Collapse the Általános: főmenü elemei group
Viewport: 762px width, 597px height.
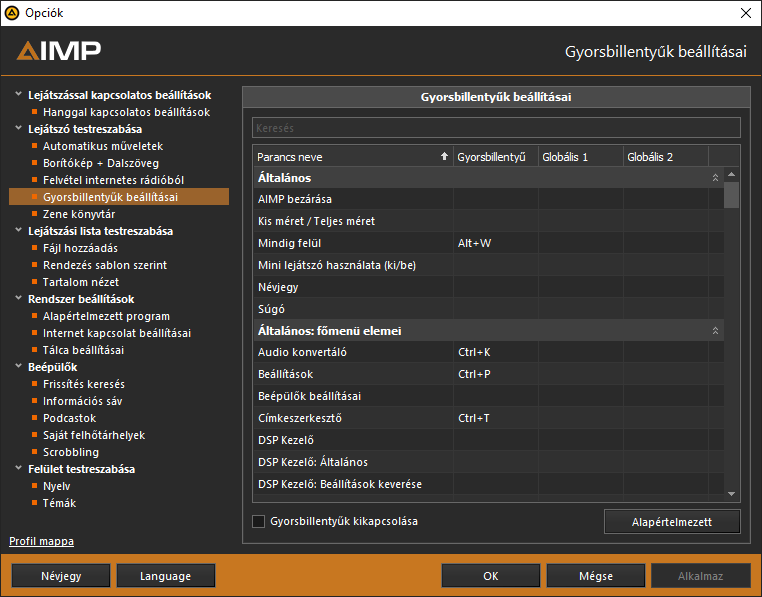715,331
